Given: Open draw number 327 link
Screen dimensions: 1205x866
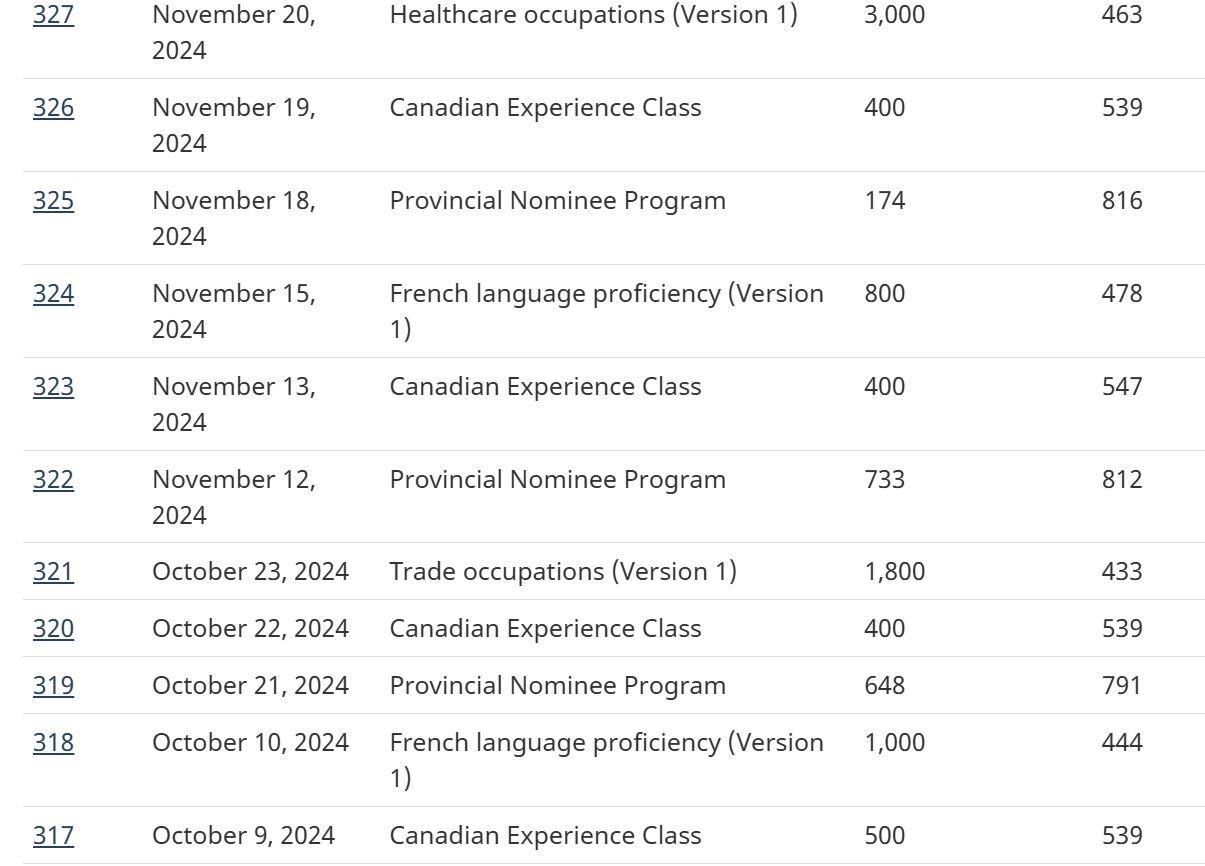Looking at the screenshot, I should click(x=53, y=15).
